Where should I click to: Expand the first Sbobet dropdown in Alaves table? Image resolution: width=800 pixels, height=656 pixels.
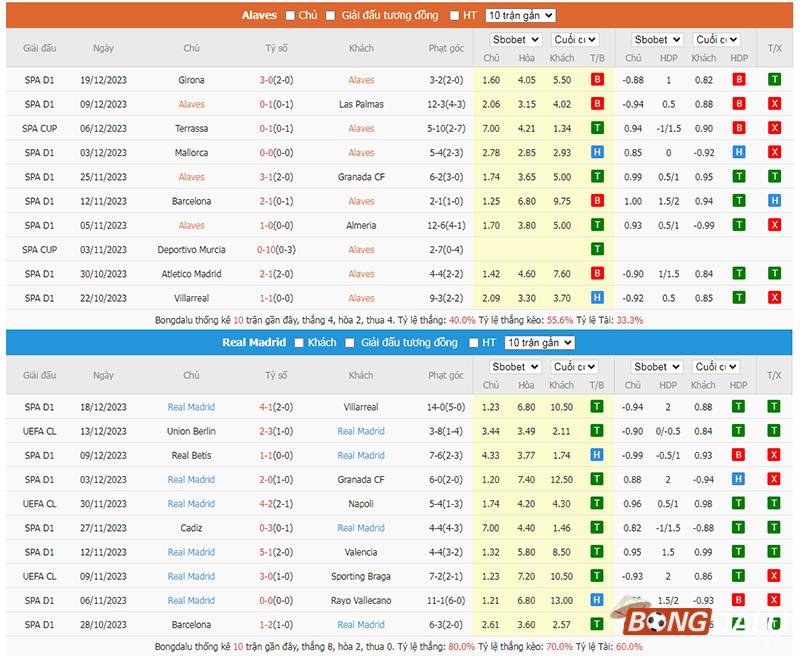click(x=515, y=40)
